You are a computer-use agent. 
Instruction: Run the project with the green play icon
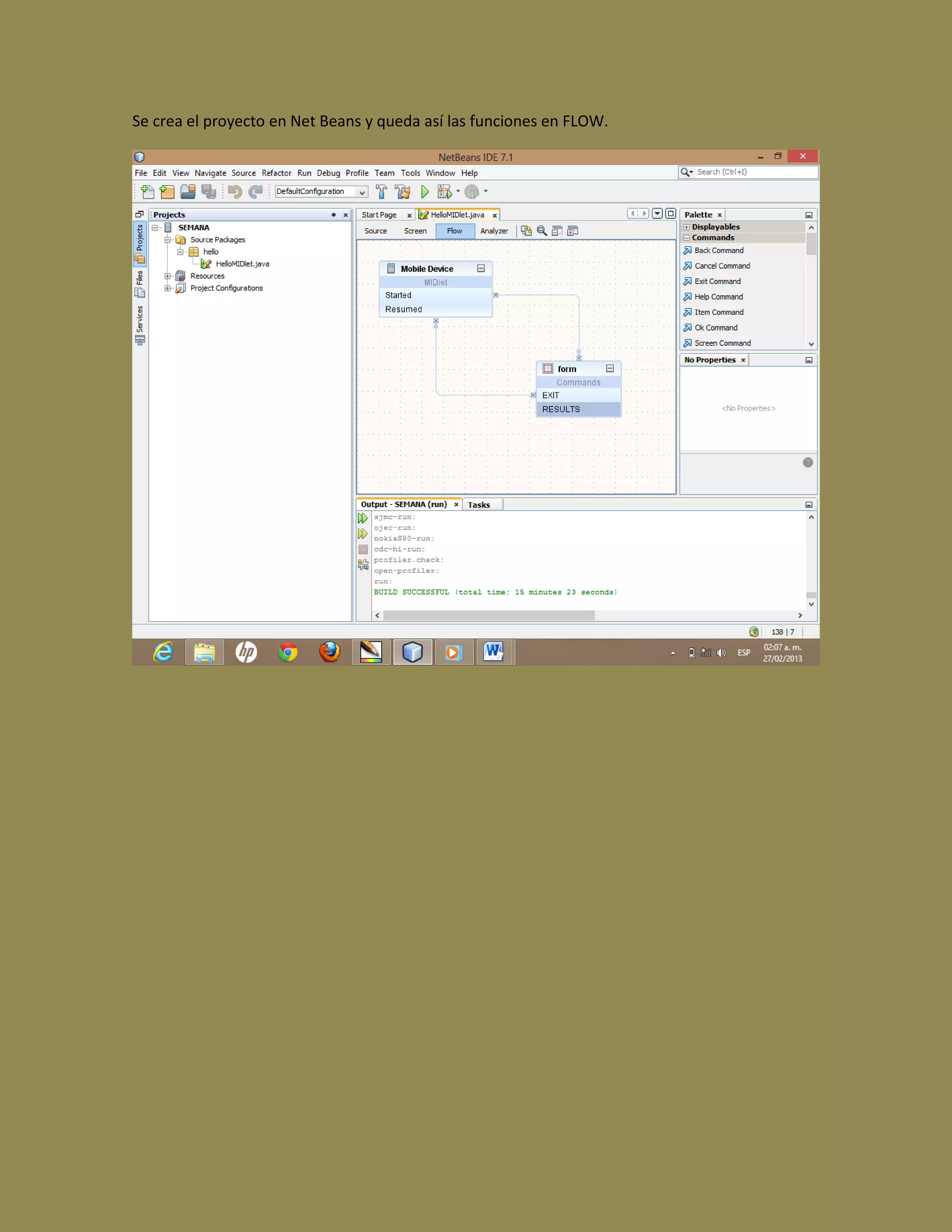tap(425, 192)
